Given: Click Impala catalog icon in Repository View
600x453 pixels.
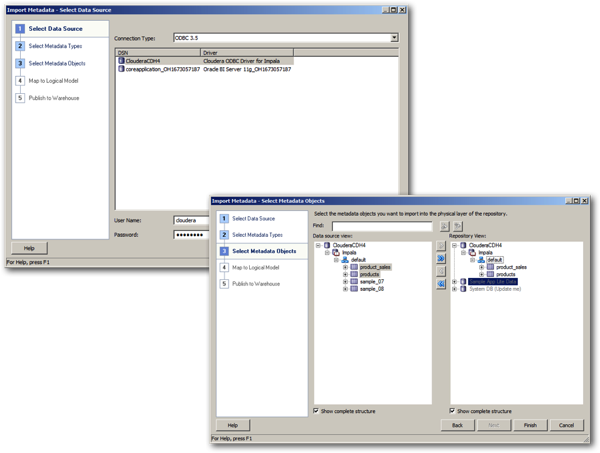Looking at the screenshot, I should point(472,253).
